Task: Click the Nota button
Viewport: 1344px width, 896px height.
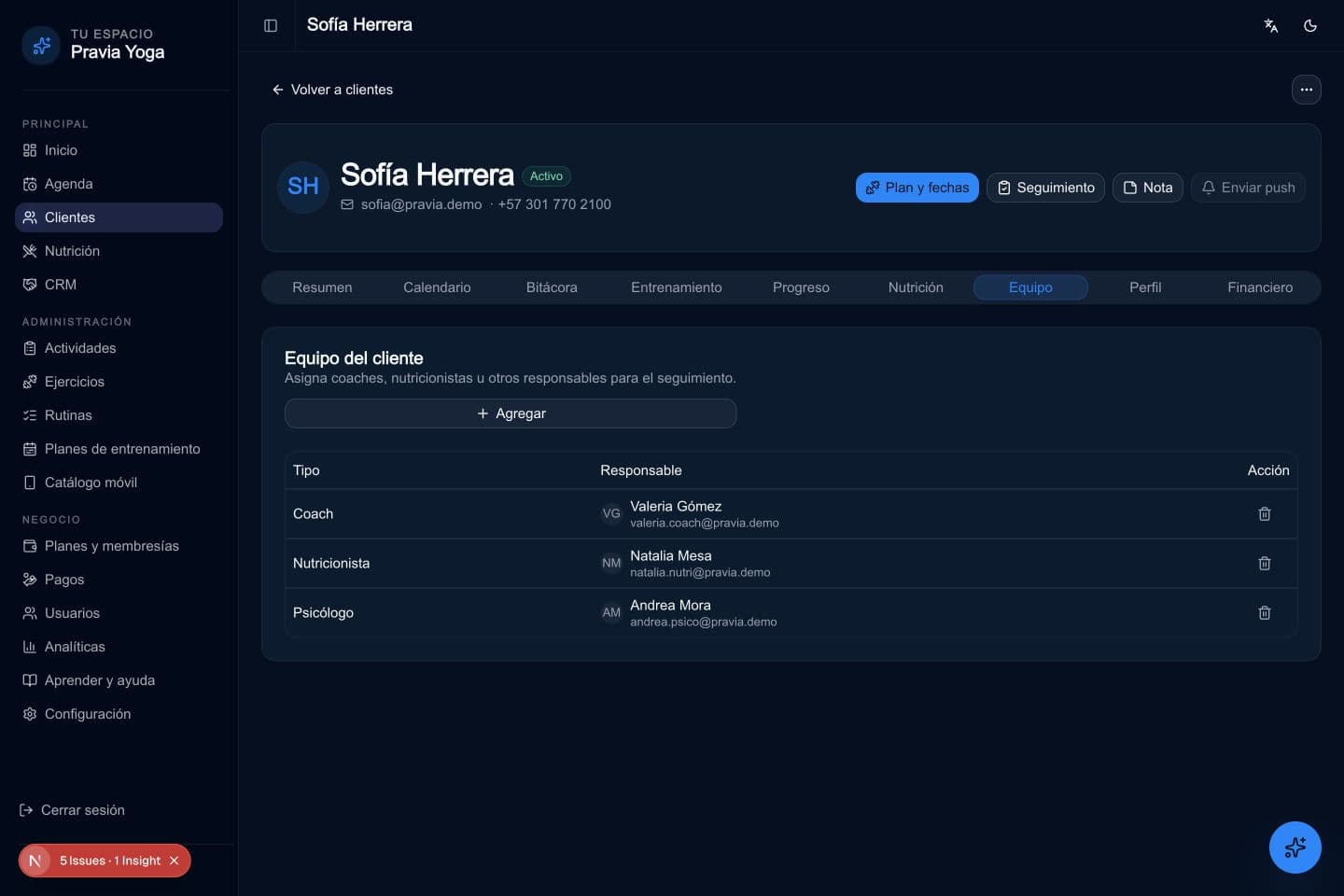Action: pyautogui.click(x=1148, y=188)
